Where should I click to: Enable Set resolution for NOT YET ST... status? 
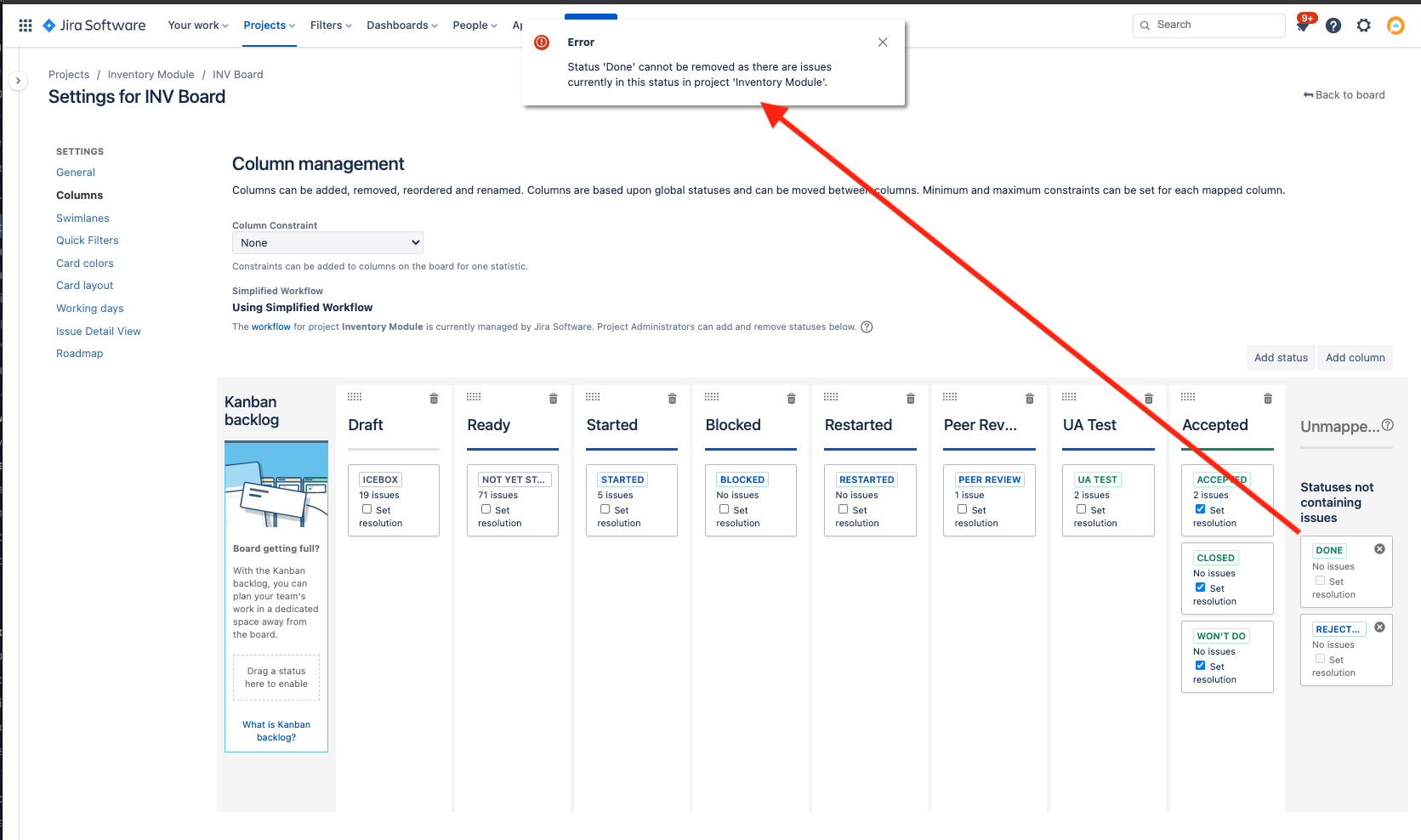486,509
